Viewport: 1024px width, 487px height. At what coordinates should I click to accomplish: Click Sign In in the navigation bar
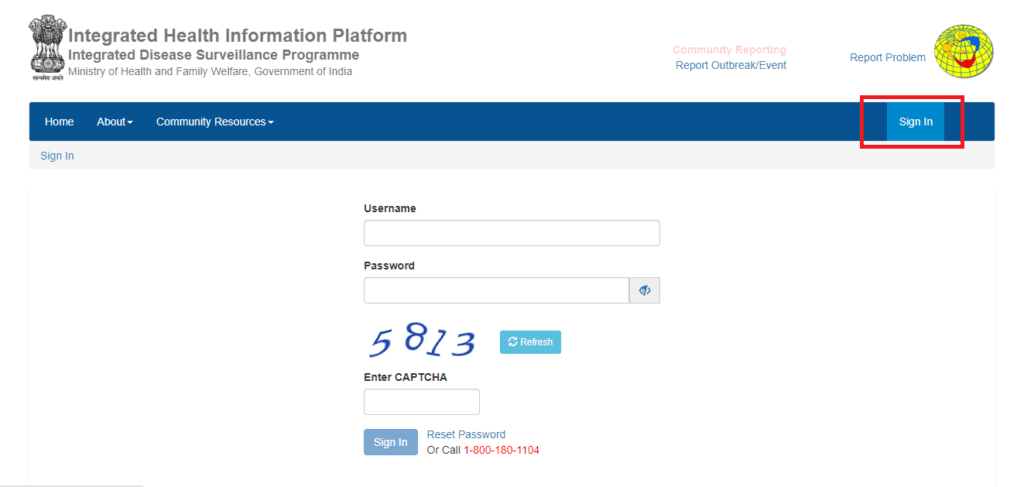point(916,122)
